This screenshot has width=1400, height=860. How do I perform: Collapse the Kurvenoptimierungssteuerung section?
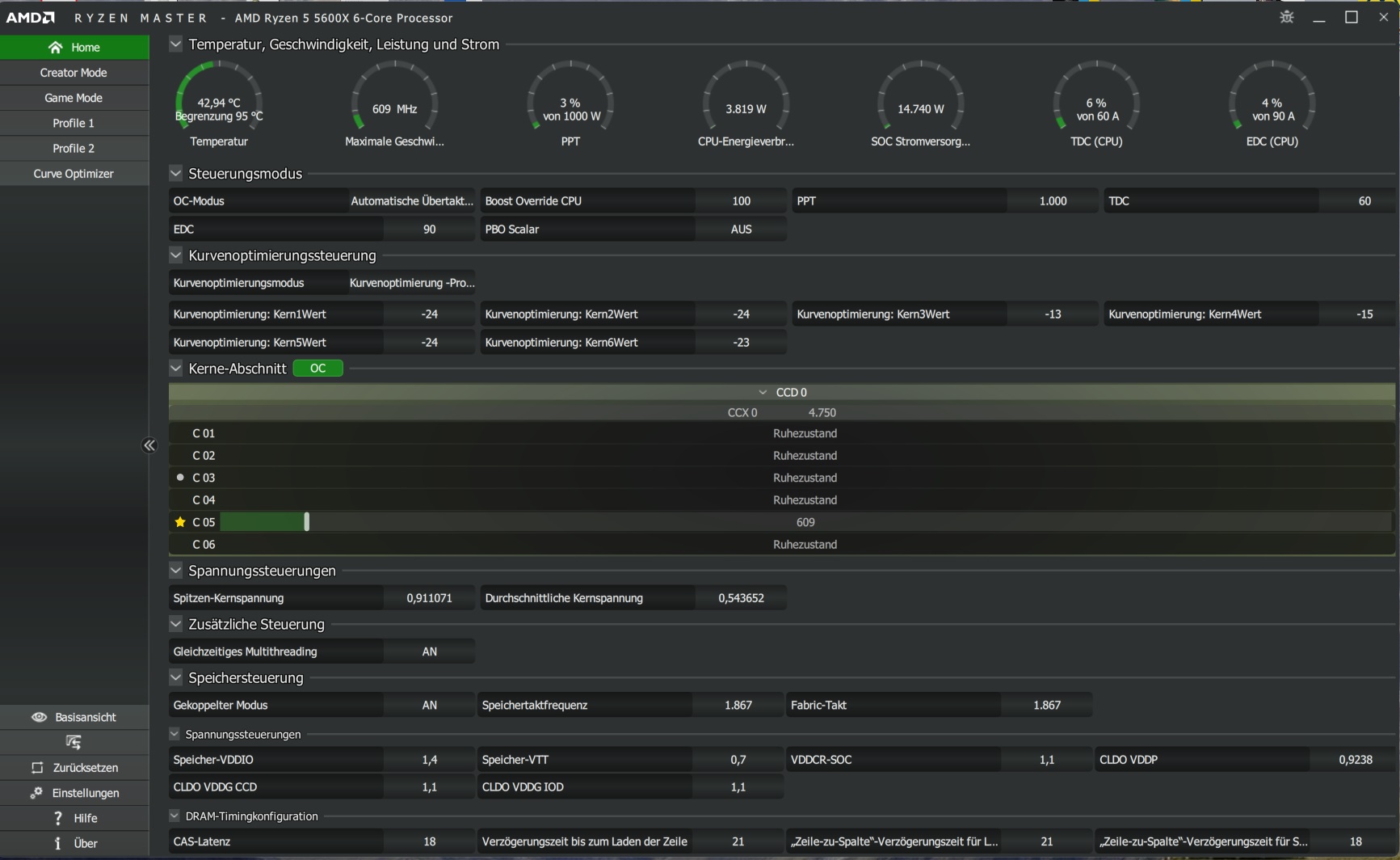coord(175,255)
